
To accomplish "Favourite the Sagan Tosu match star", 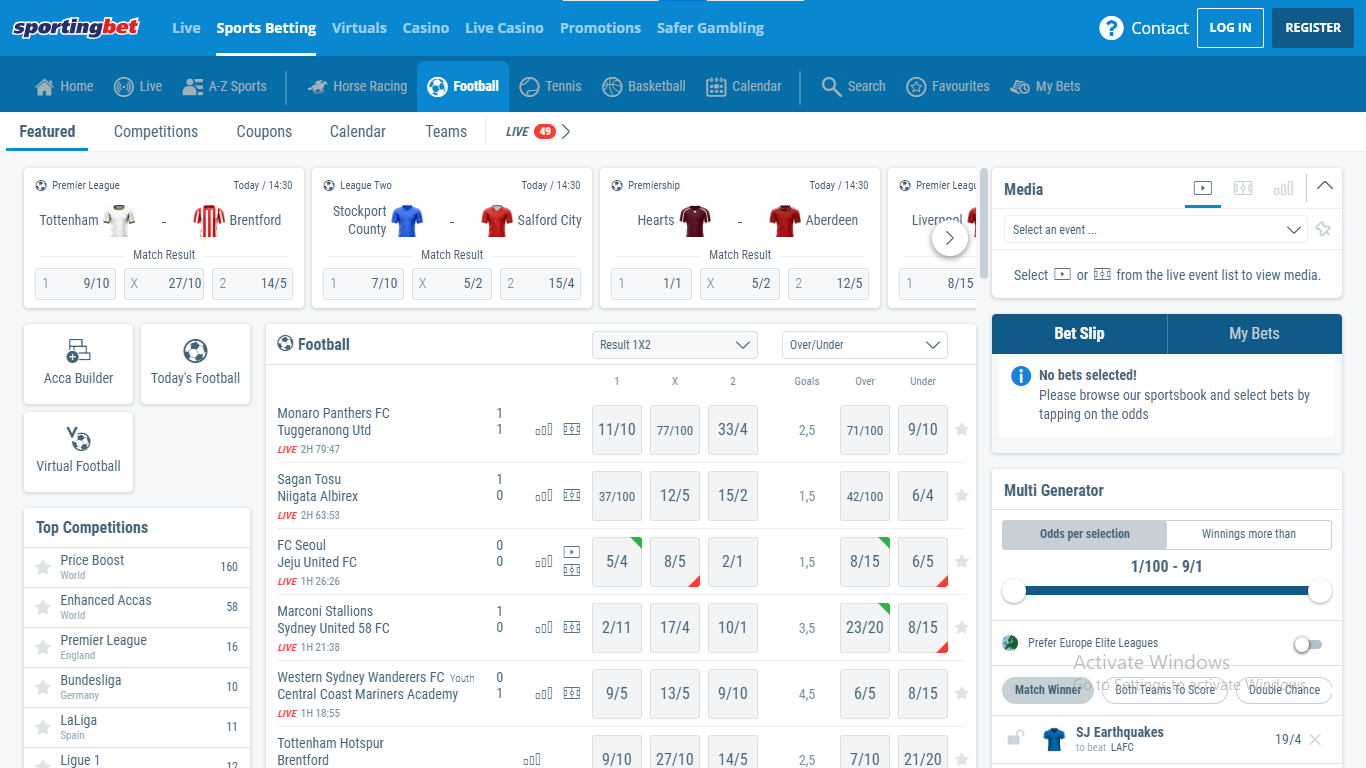I will coord(961,495).
